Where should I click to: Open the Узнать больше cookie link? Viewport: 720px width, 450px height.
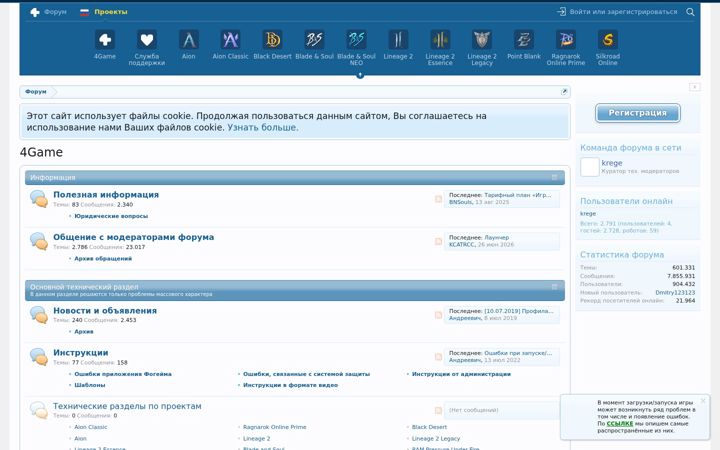click(263, 128)
